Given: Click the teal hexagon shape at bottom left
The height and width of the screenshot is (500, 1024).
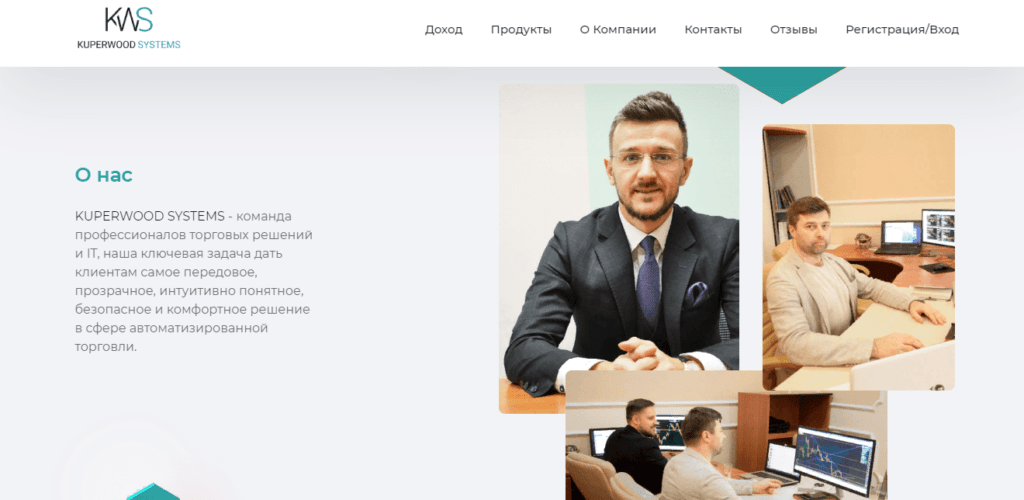Looking at the screenshot, I should coord(153,492).
